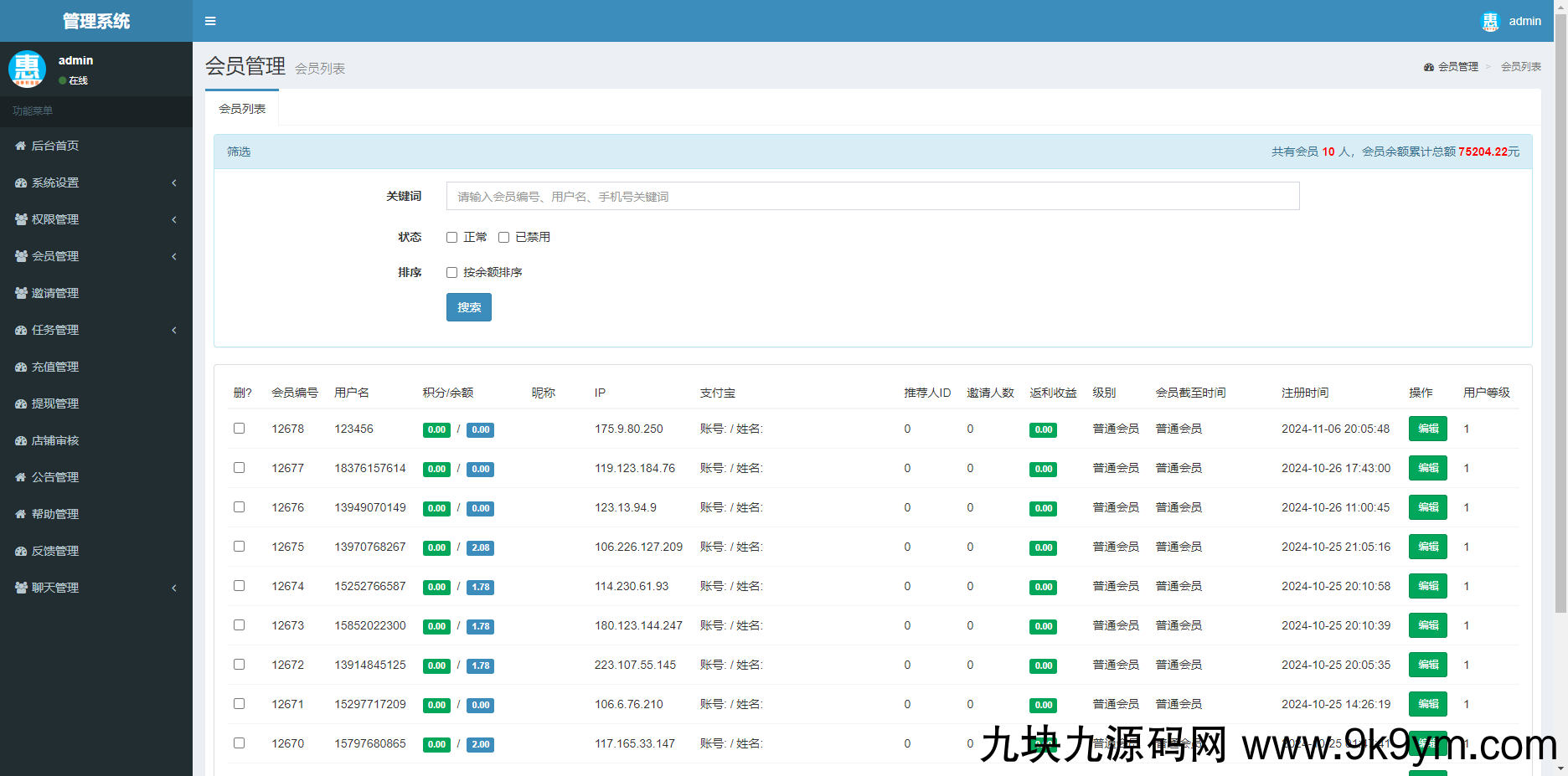Image resolution: width=1568 pixels, height=776 pixels.
Task: Click the users icon beside 权限管理
Action: [21, 219]
